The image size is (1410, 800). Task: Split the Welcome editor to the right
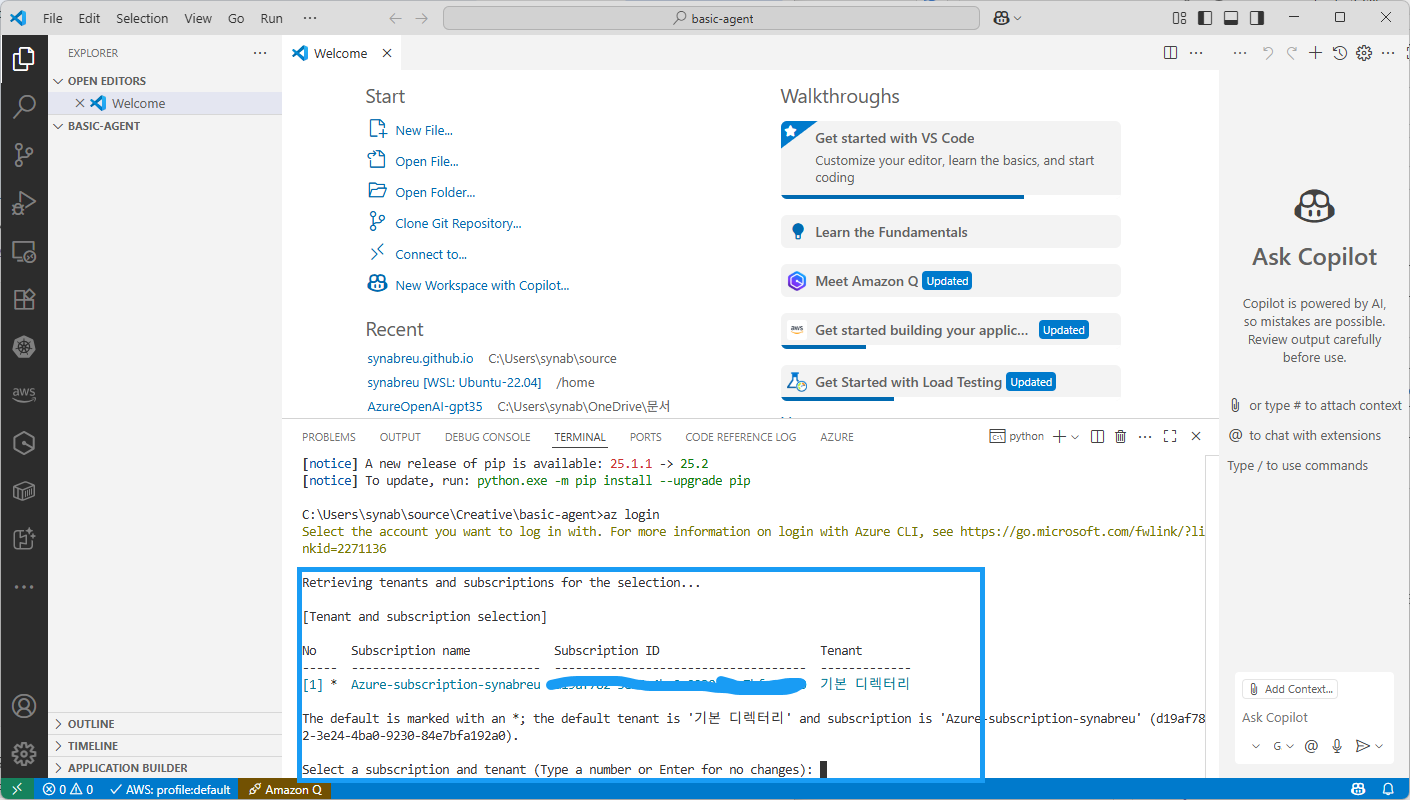coord(1170,53)
